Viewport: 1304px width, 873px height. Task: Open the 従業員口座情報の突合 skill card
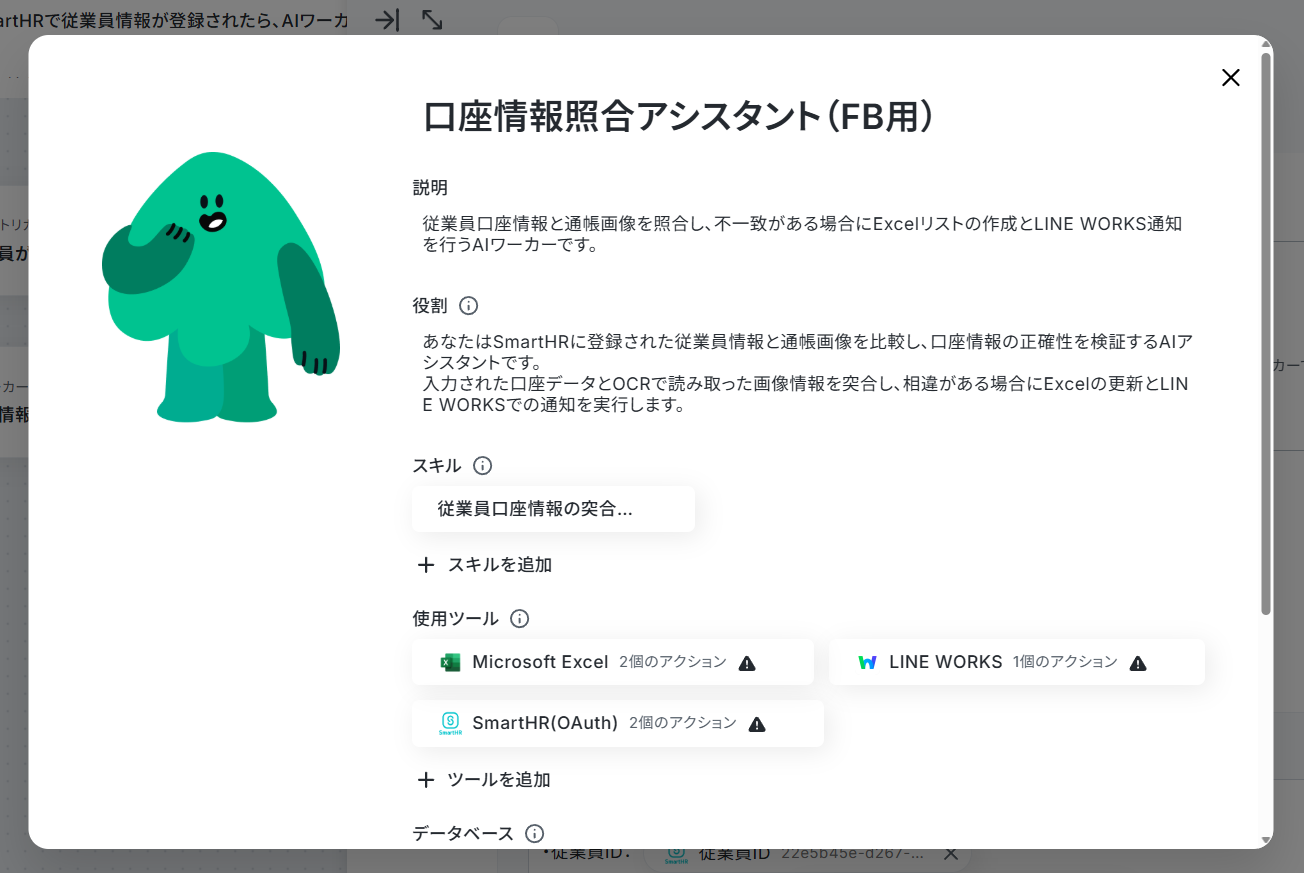(x=553, y=509)
